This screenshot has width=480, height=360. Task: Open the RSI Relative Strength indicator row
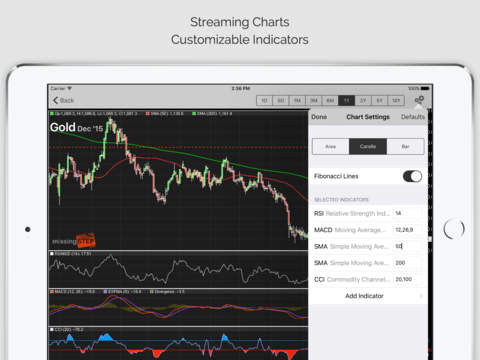pos(368,213)
